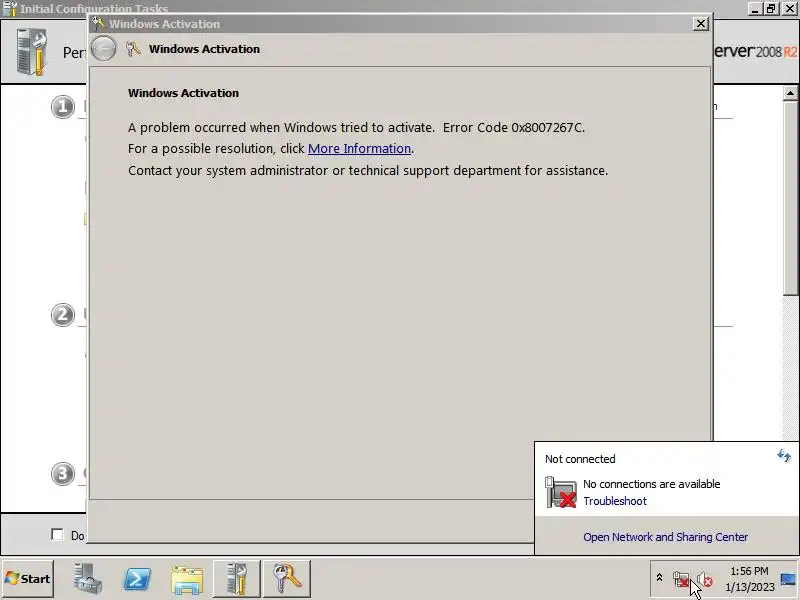This screenshot has height=600, width=800.
Task: Open Network and Sharing Center link
Action: coord(665,537)
